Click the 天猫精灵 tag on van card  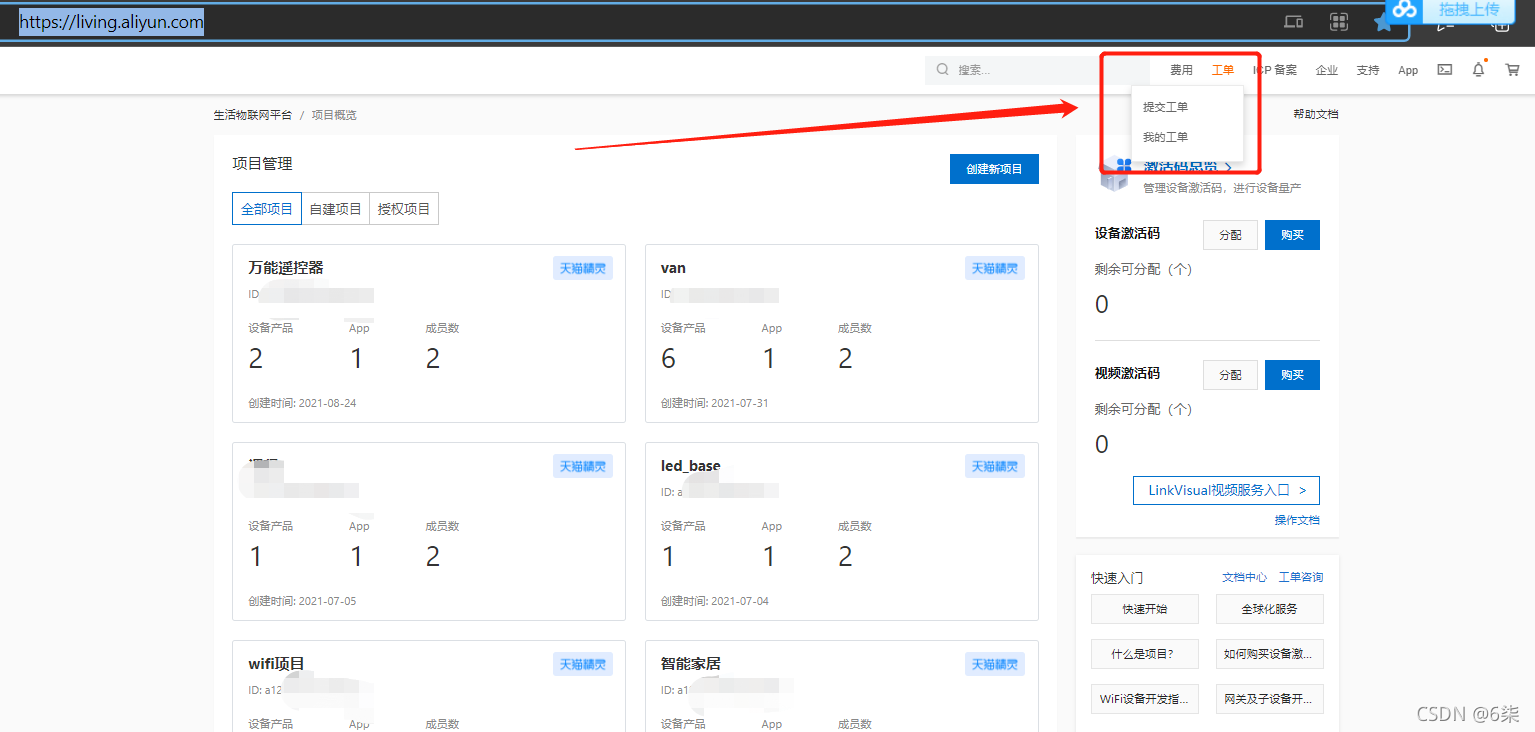[x=995, y=268]
